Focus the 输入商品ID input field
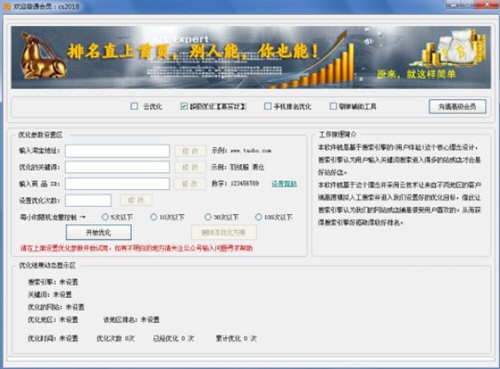500x369 pixels. click(x=117, y=184)
